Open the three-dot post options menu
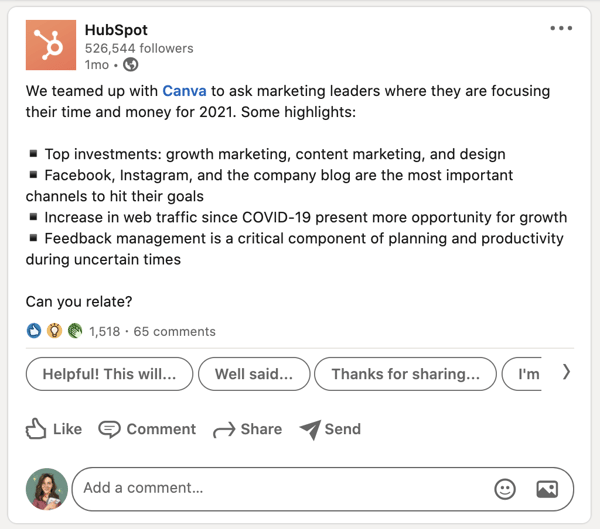The width and height of the screenshot is (600, 529). [x=561, y=28]
